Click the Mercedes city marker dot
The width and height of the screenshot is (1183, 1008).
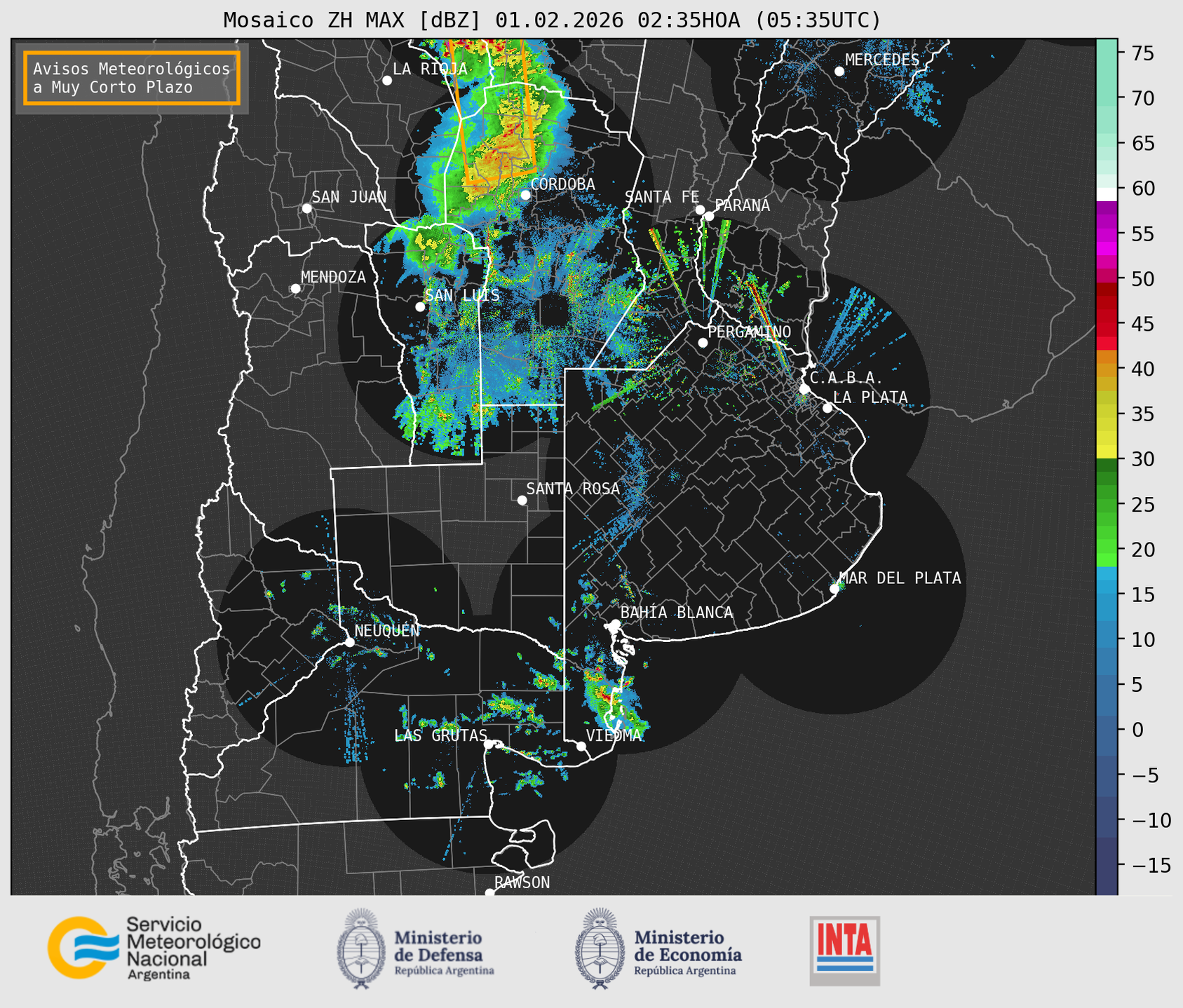(x=839, y=71)
